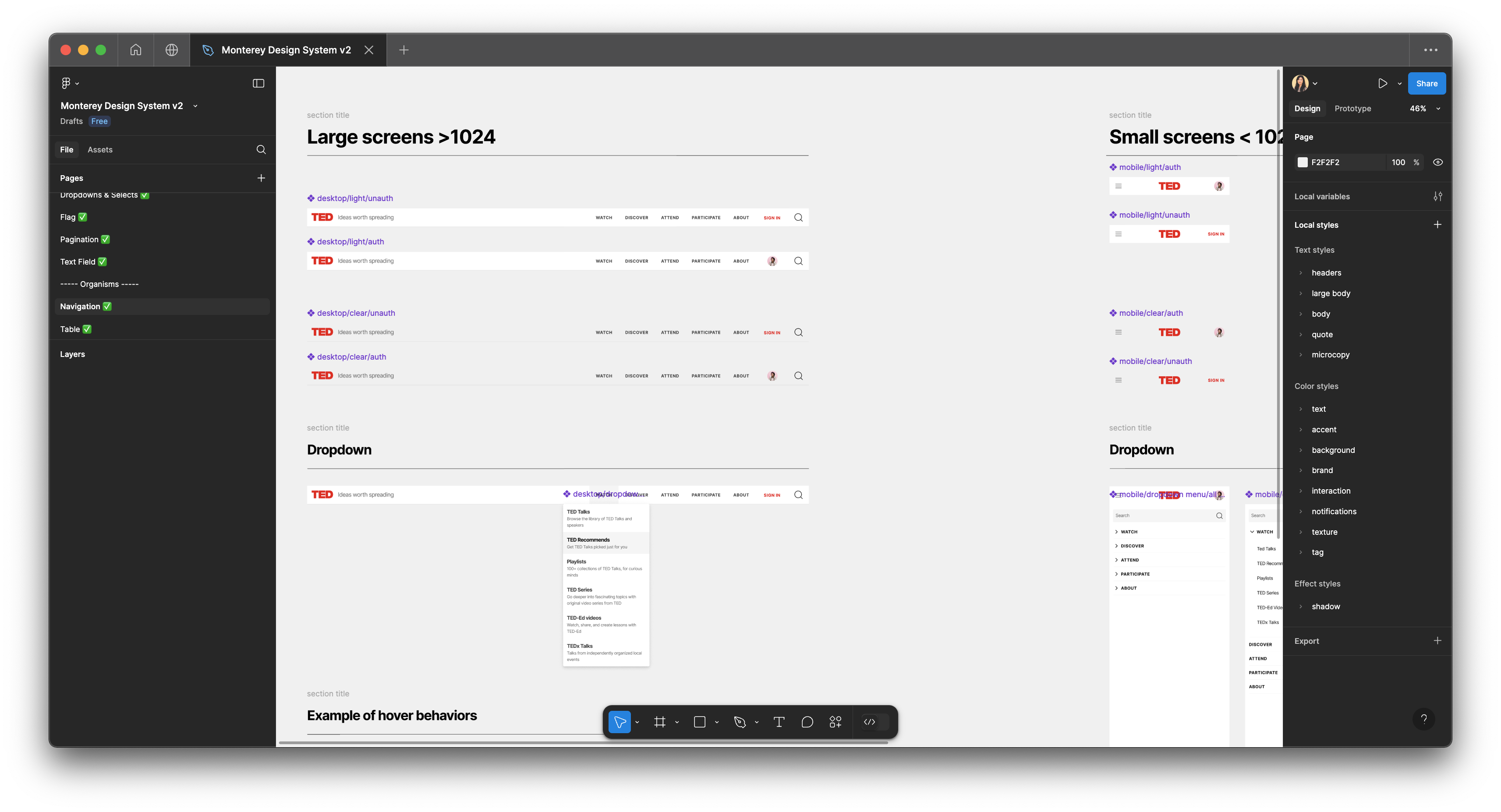
Task: Expand the brand color style group
Action: coord(1300,470)
